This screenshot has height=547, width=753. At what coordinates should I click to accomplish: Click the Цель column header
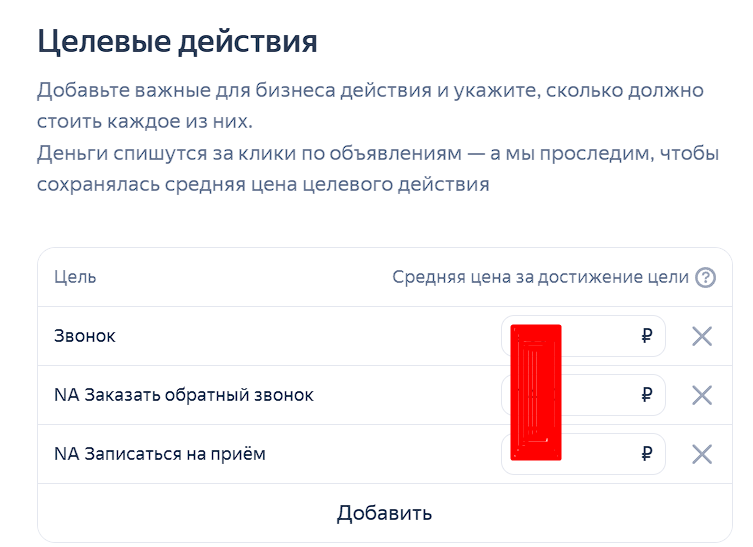[x=75, y=277]
